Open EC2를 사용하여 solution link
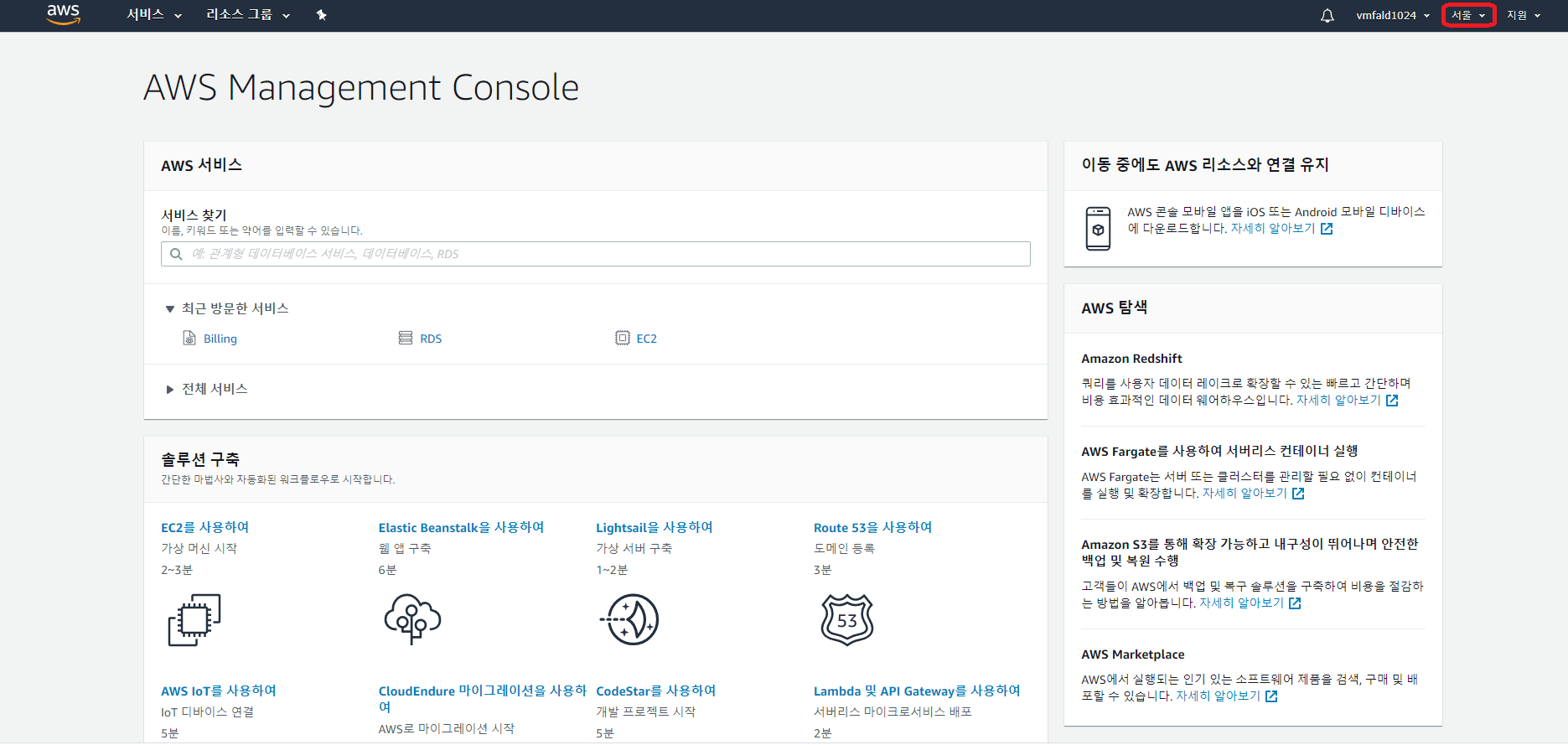1568x745 pixels. pyautogui.click(x=204, y=527)
